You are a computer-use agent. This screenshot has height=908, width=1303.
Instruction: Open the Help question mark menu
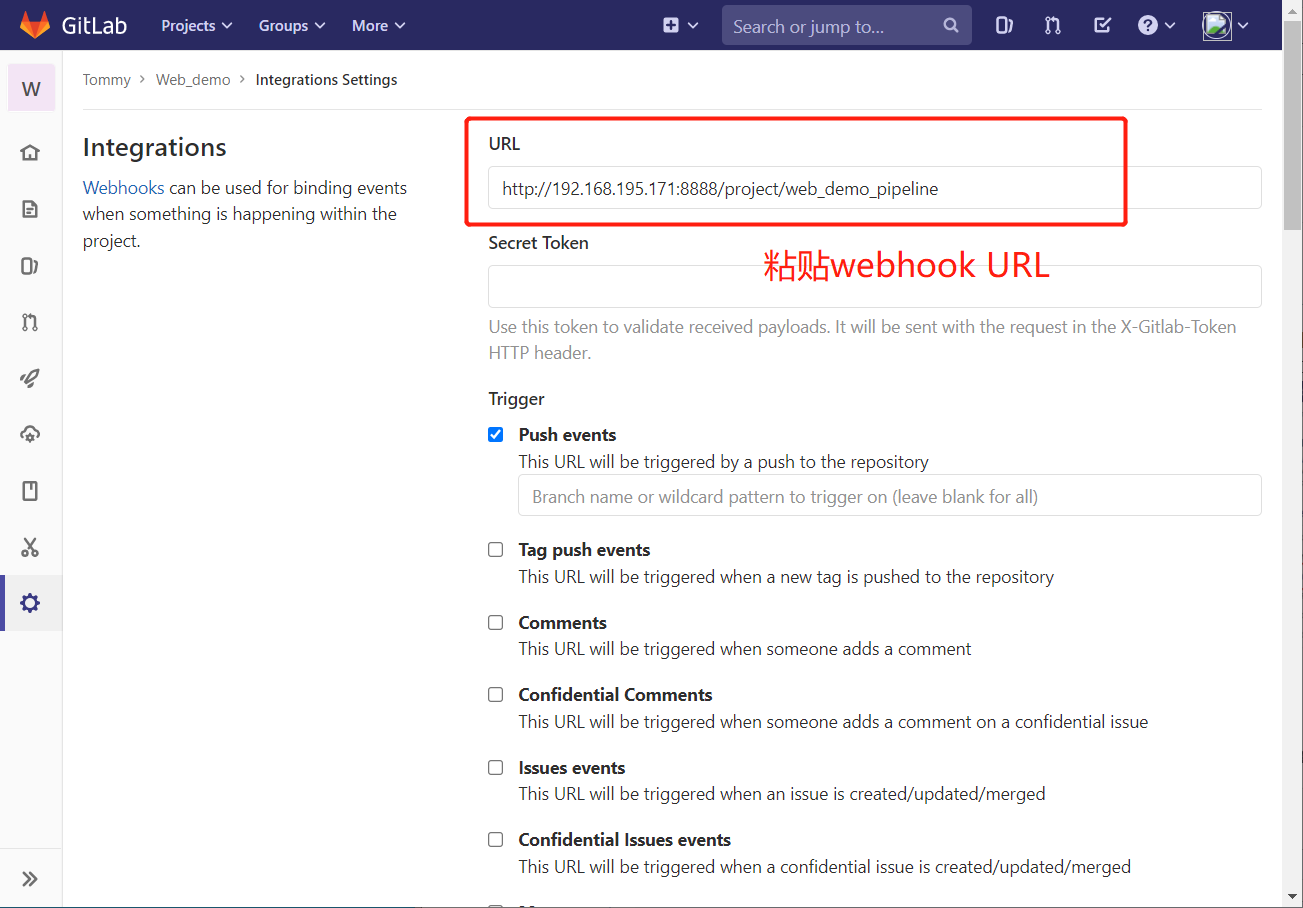coord(1157,26)
